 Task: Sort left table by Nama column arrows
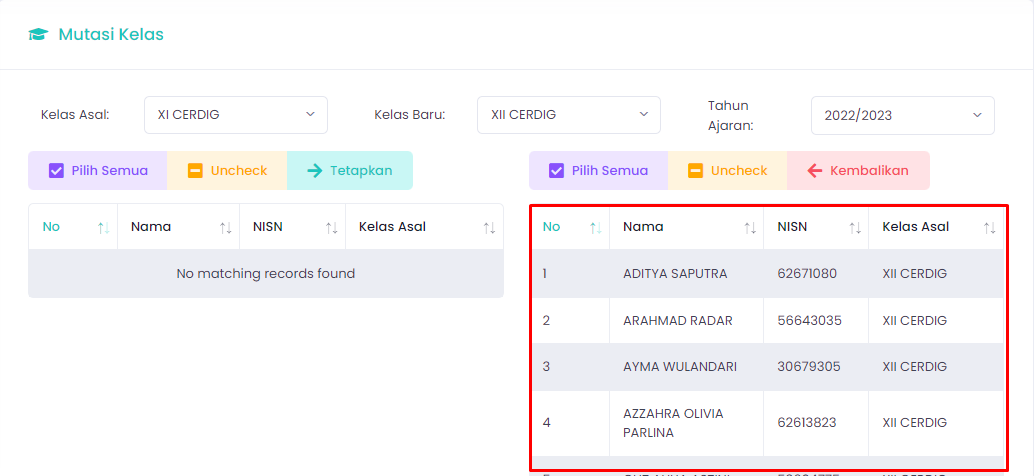pos(225,228)
